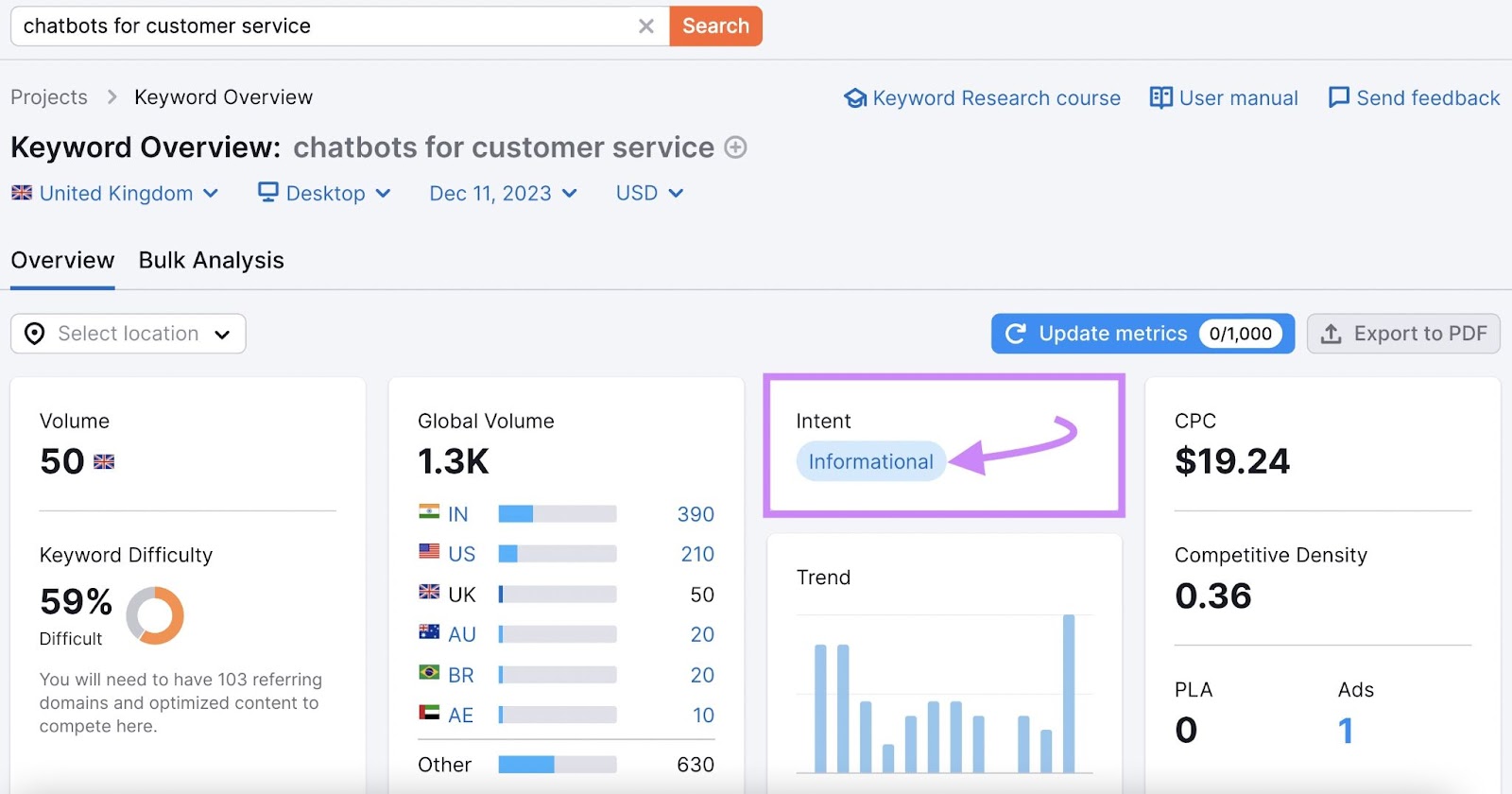Click the BR country link in Global Volume
This screenshot has height=794, width=1512.
[460, 675]
